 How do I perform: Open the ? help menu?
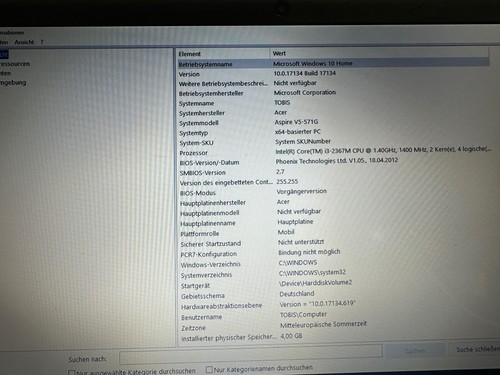coord(42,42)
